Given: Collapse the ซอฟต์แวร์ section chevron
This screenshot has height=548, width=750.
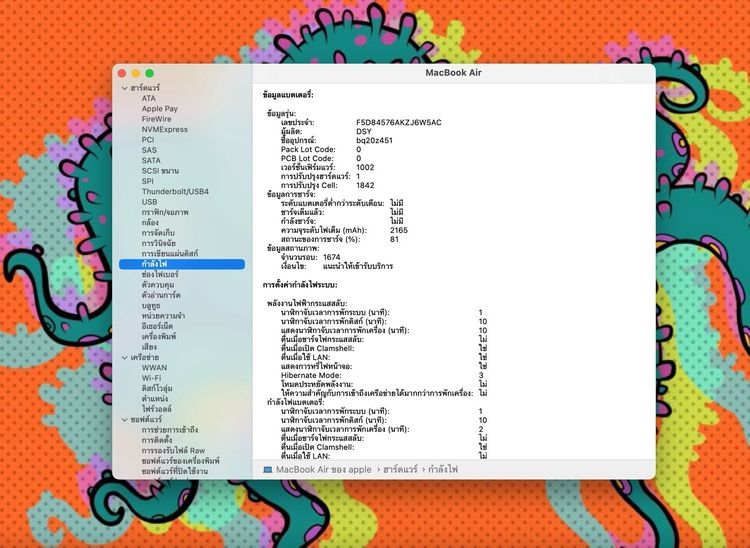Looking at the screenshot, I should [124, 419].
